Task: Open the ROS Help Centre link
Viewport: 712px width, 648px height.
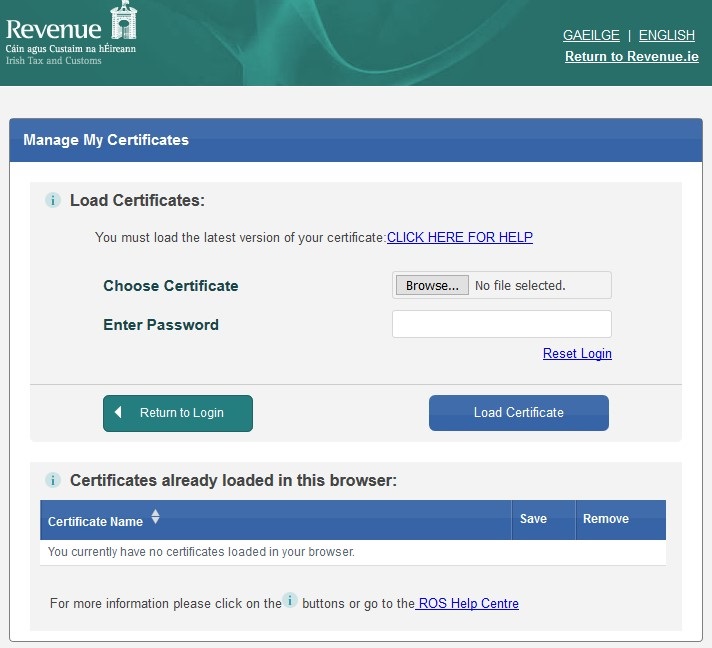Action: click(467, 603)
